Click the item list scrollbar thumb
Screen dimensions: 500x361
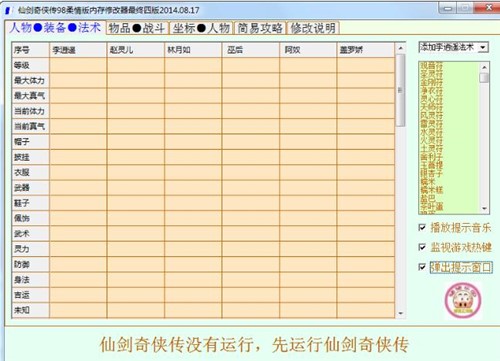point(484,78)
